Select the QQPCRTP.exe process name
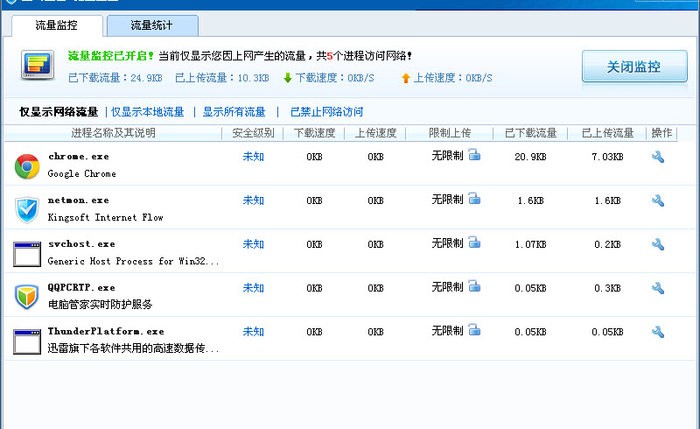The width and height of the screenshot is (700, 429). pos(82,288)
